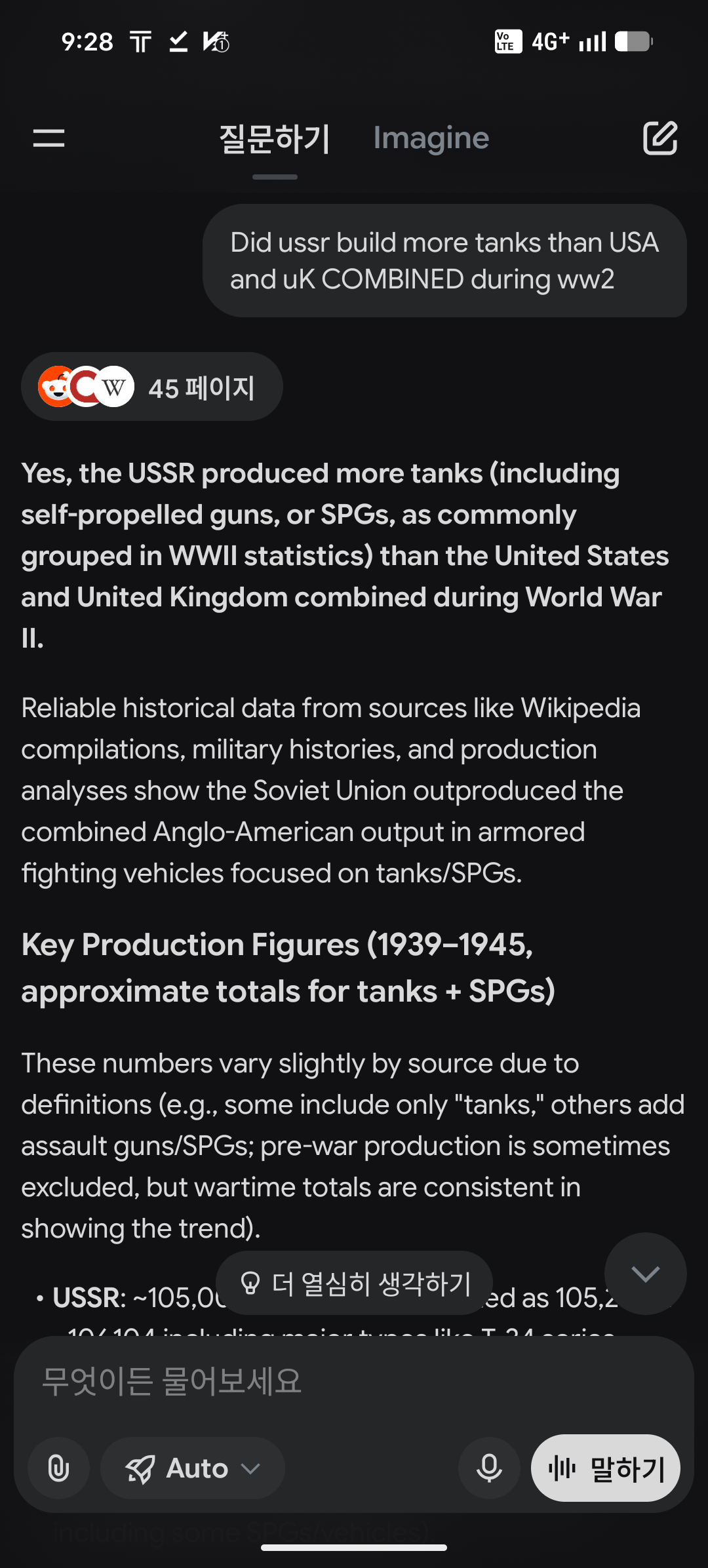The height and width of the screenshot is (1568, 708).
Task: Tap the Reddit source icon
Action: (x=56, y=387)
